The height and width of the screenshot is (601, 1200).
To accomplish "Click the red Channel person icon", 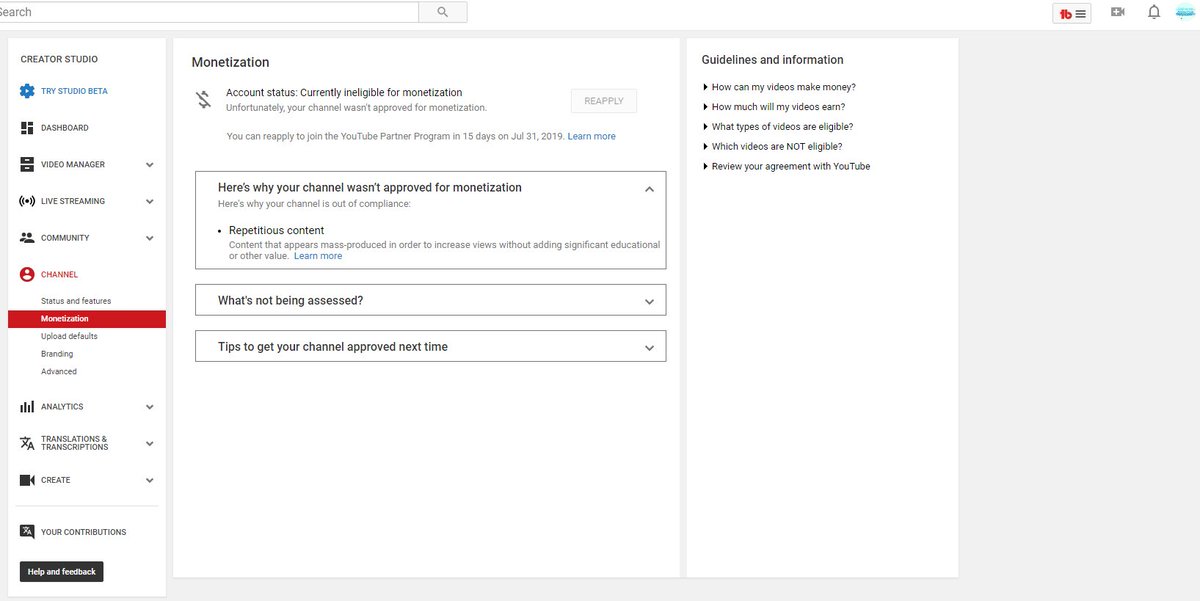I will point(27,274).
